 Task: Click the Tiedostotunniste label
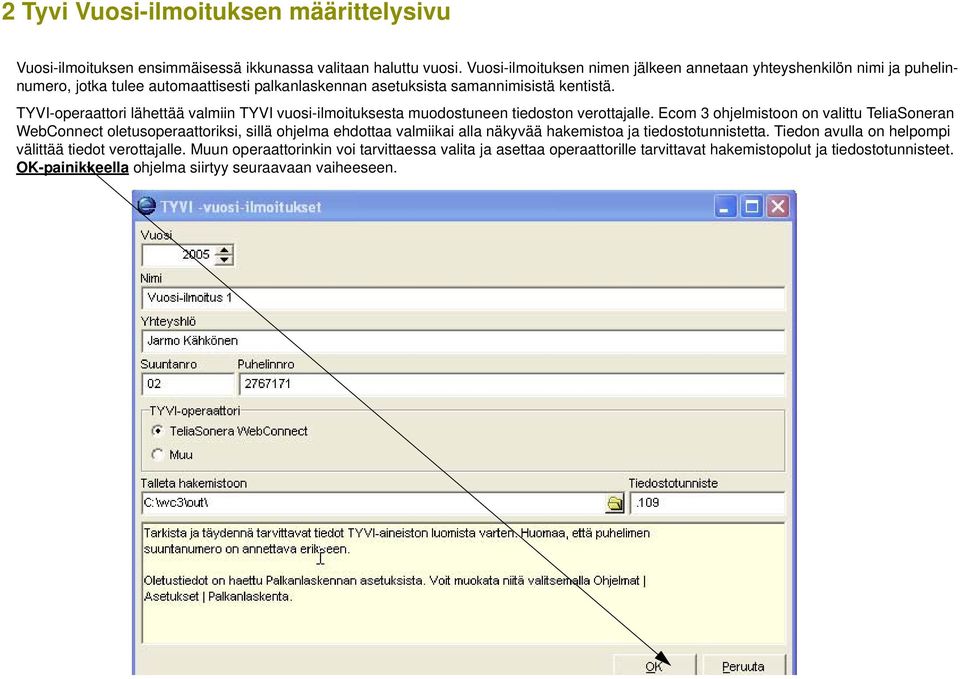coord(673,483)
